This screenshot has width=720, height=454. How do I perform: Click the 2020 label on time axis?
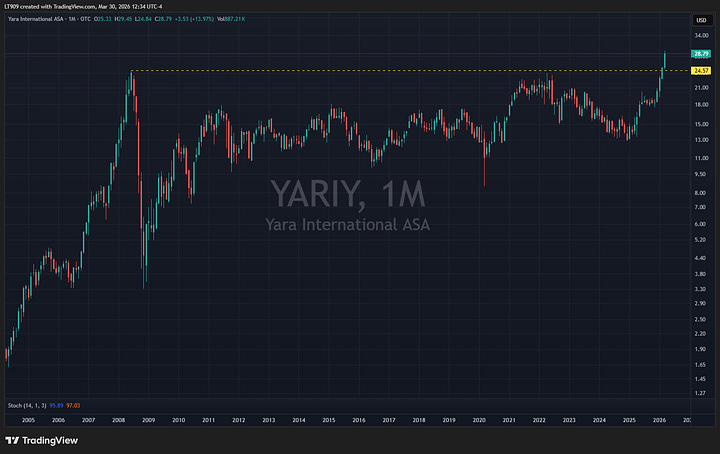[x=479, y=420]
